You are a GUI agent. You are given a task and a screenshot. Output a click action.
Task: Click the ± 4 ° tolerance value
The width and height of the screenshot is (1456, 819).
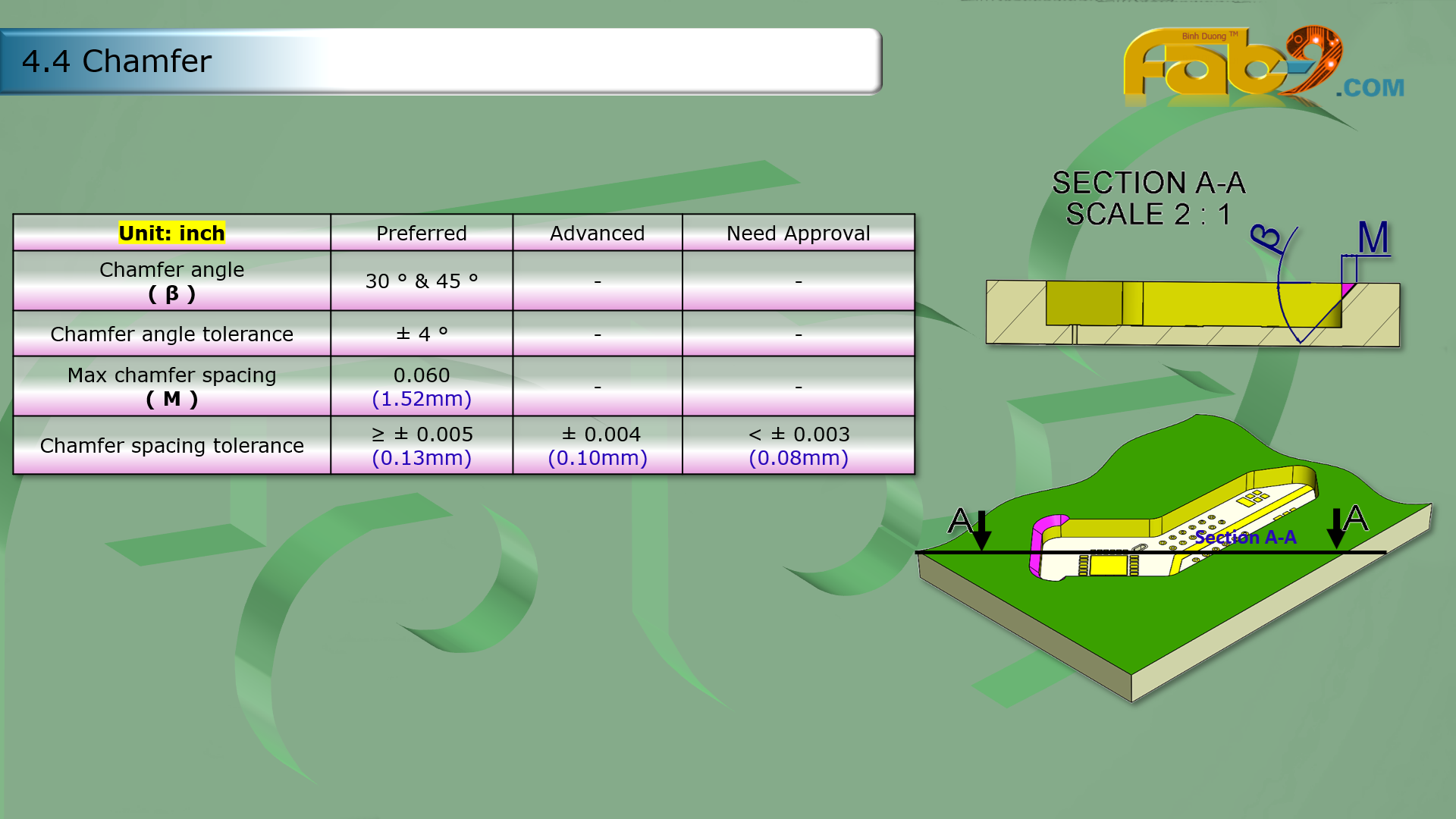tap(422, 334)
